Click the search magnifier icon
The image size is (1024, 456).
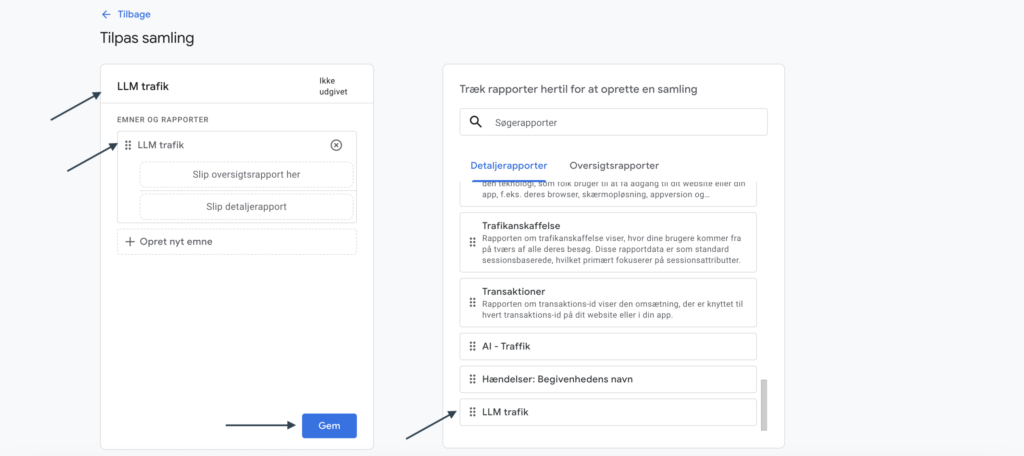point(476,122)
